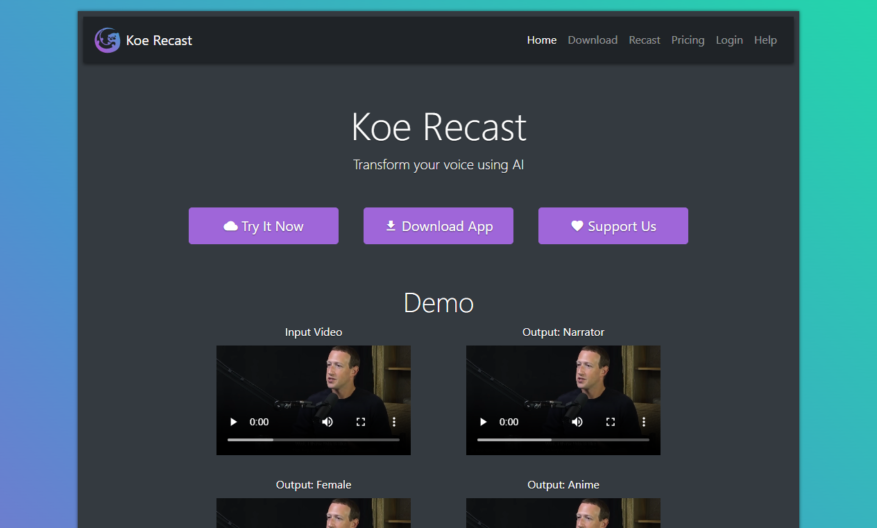Open the Pricing page from navbar
The width and height of the screenshot is (877, 528).
687,40
